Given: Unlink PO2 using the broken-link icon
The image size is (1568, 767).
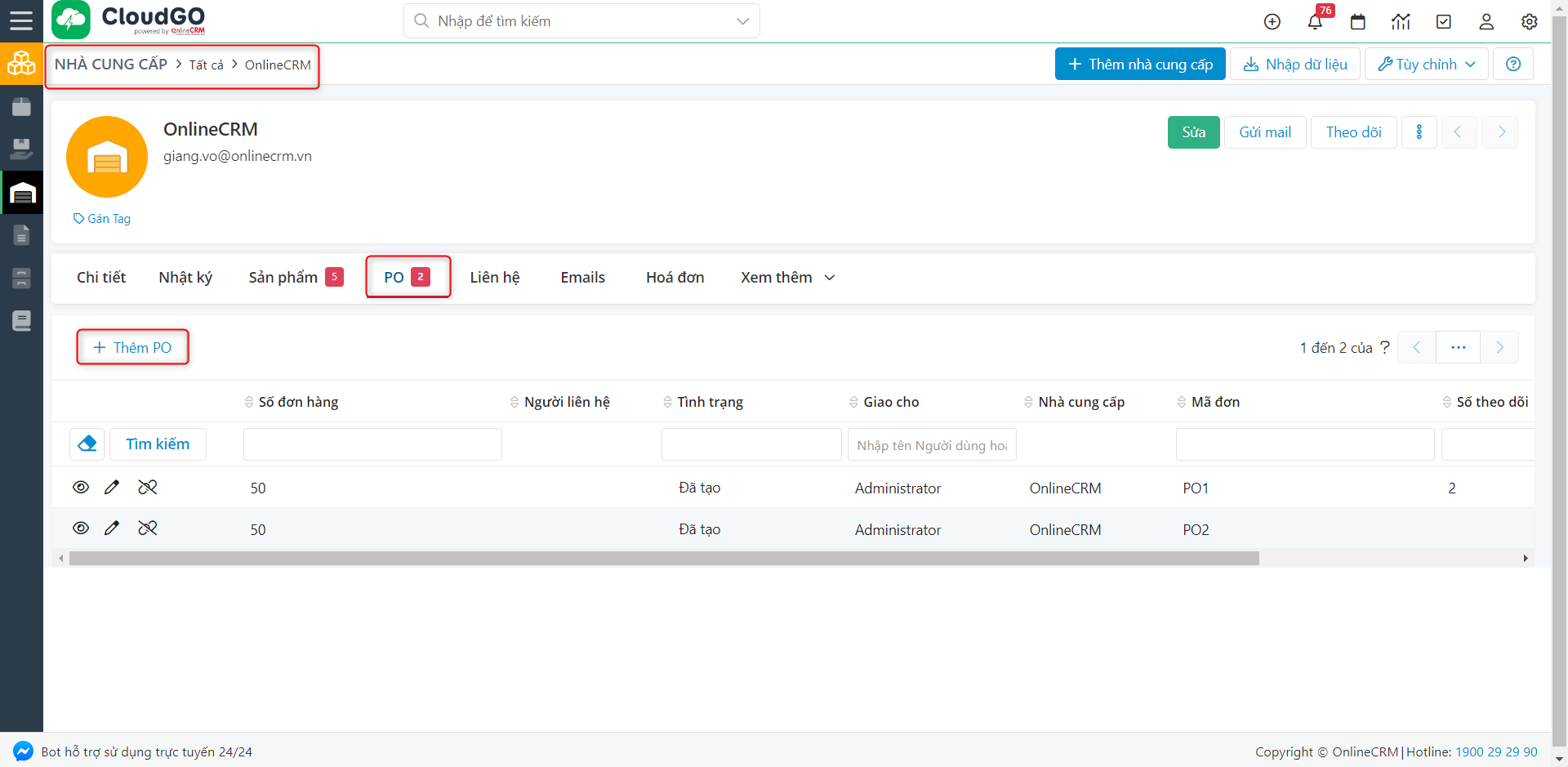Looking at the screenshot, I should point(148,528).
